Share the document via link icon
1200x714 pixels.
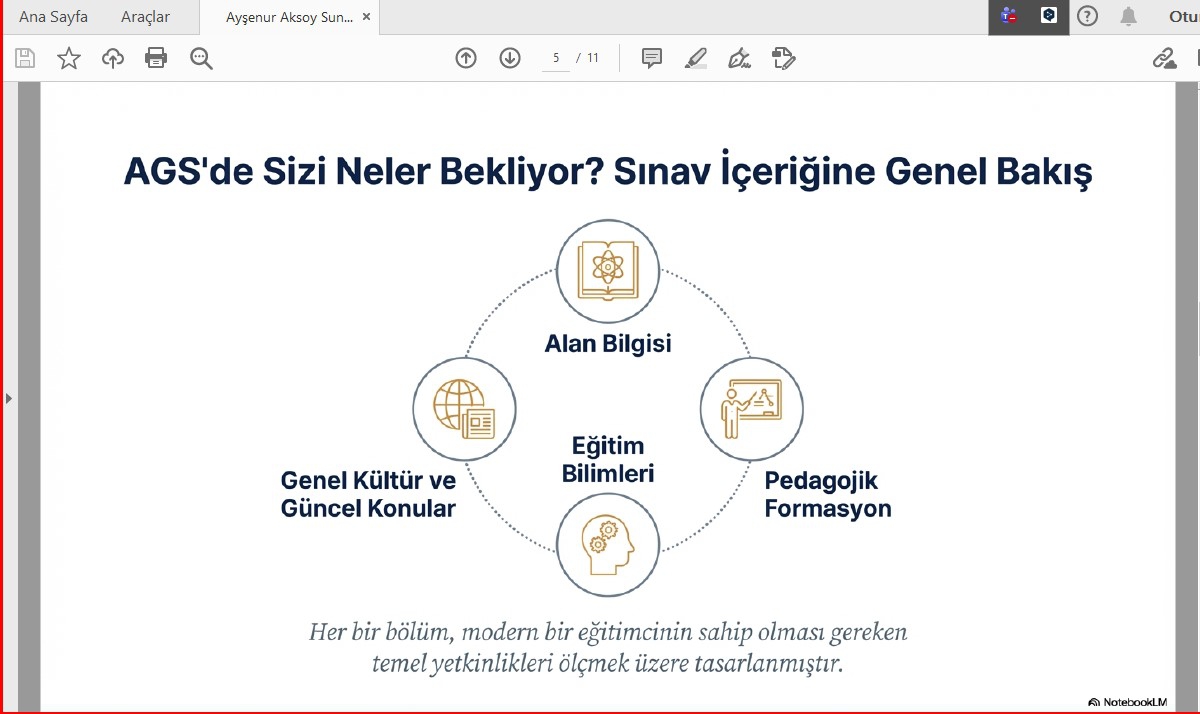point(1165,58)
